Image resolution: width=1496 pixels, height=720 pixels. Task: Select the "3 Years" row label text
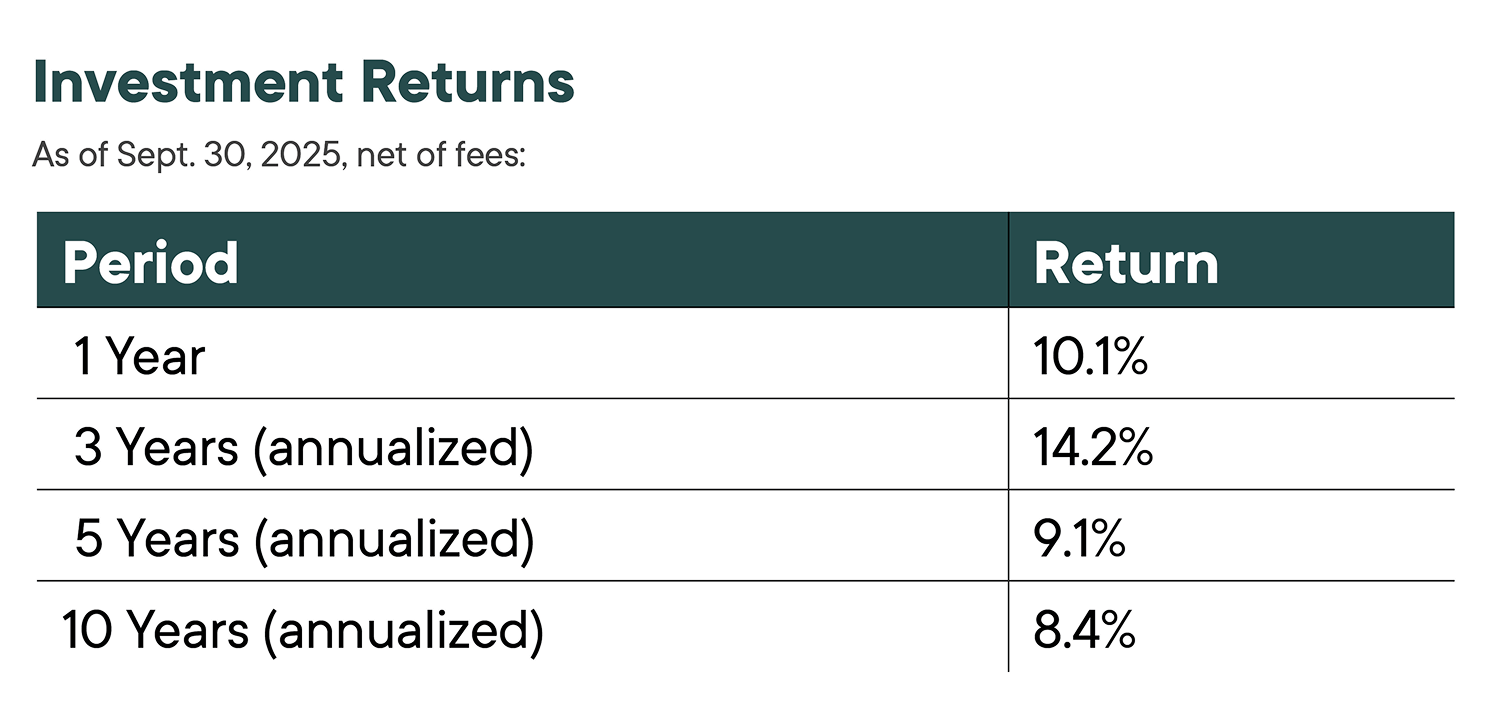click(x=156, y=447)
